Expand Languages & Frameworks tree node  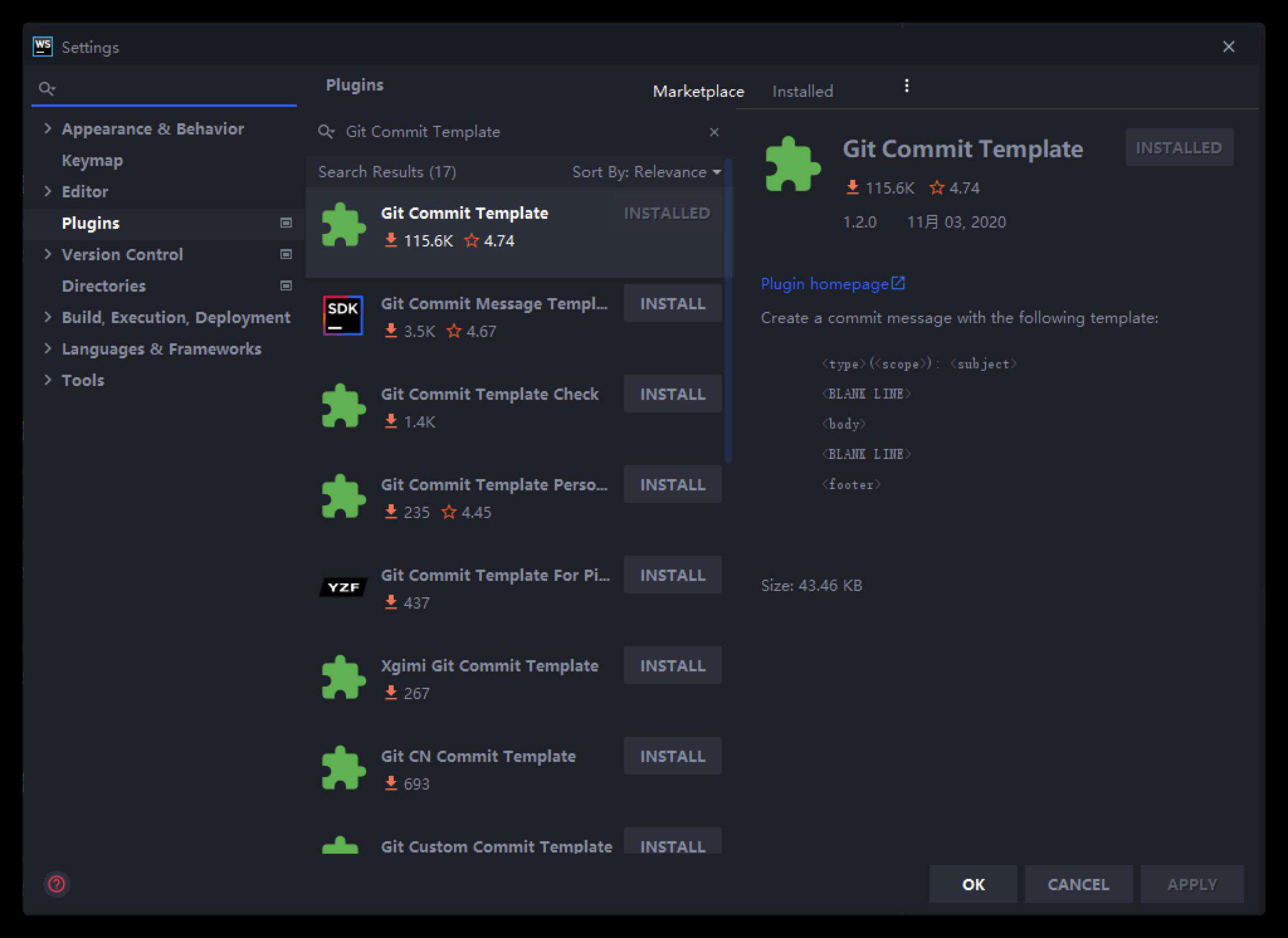[47, 348]
